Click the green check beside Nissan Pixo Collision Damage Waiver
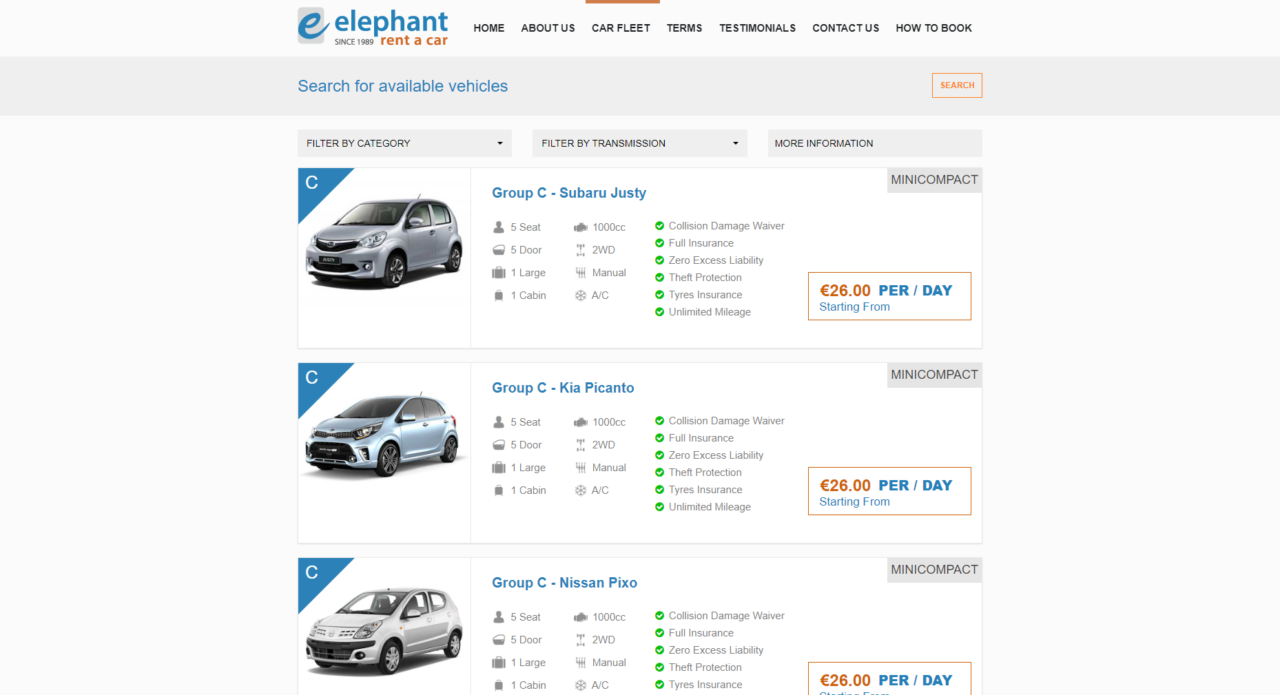The image size is (1280, 695). pyautogui.click(x=660, y=616)
